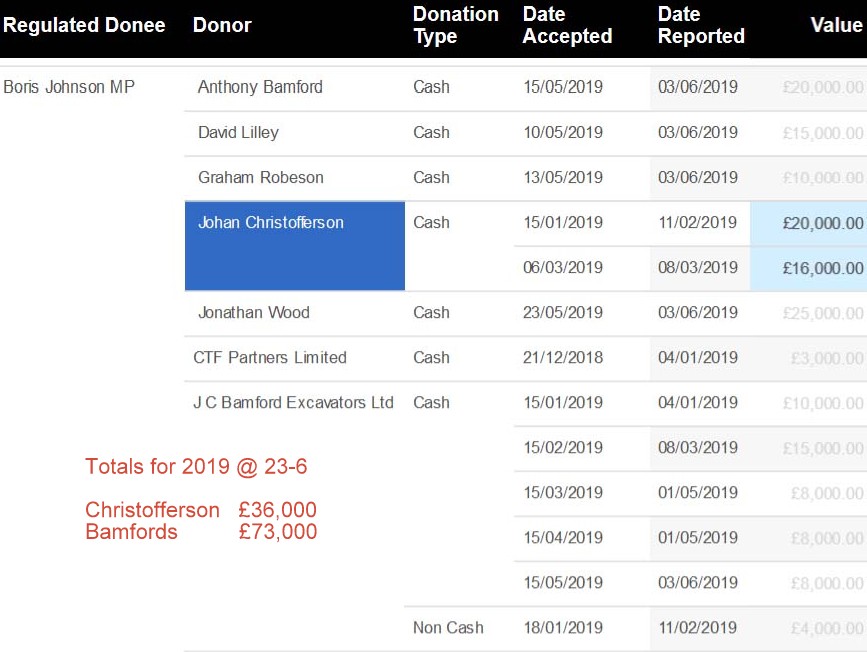Sort by the Donor column header
The image size is (867, 652).
tap(222, 25)
